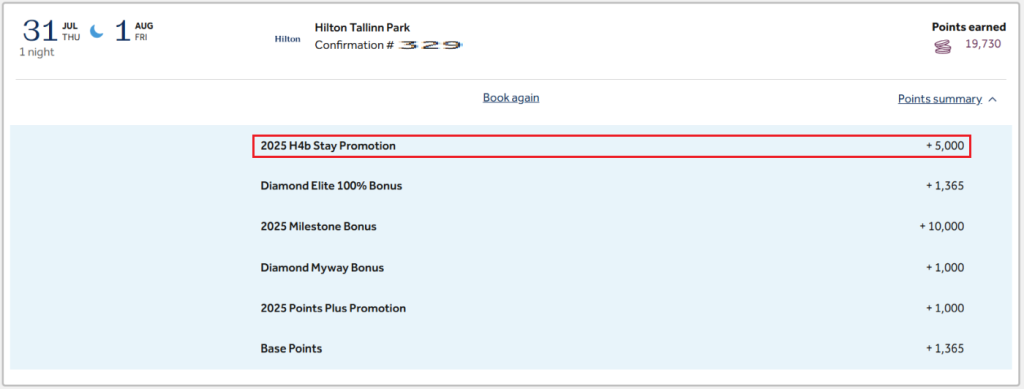
Task: Click the Points summary chevron arrow
Action: tap(993, 100)
